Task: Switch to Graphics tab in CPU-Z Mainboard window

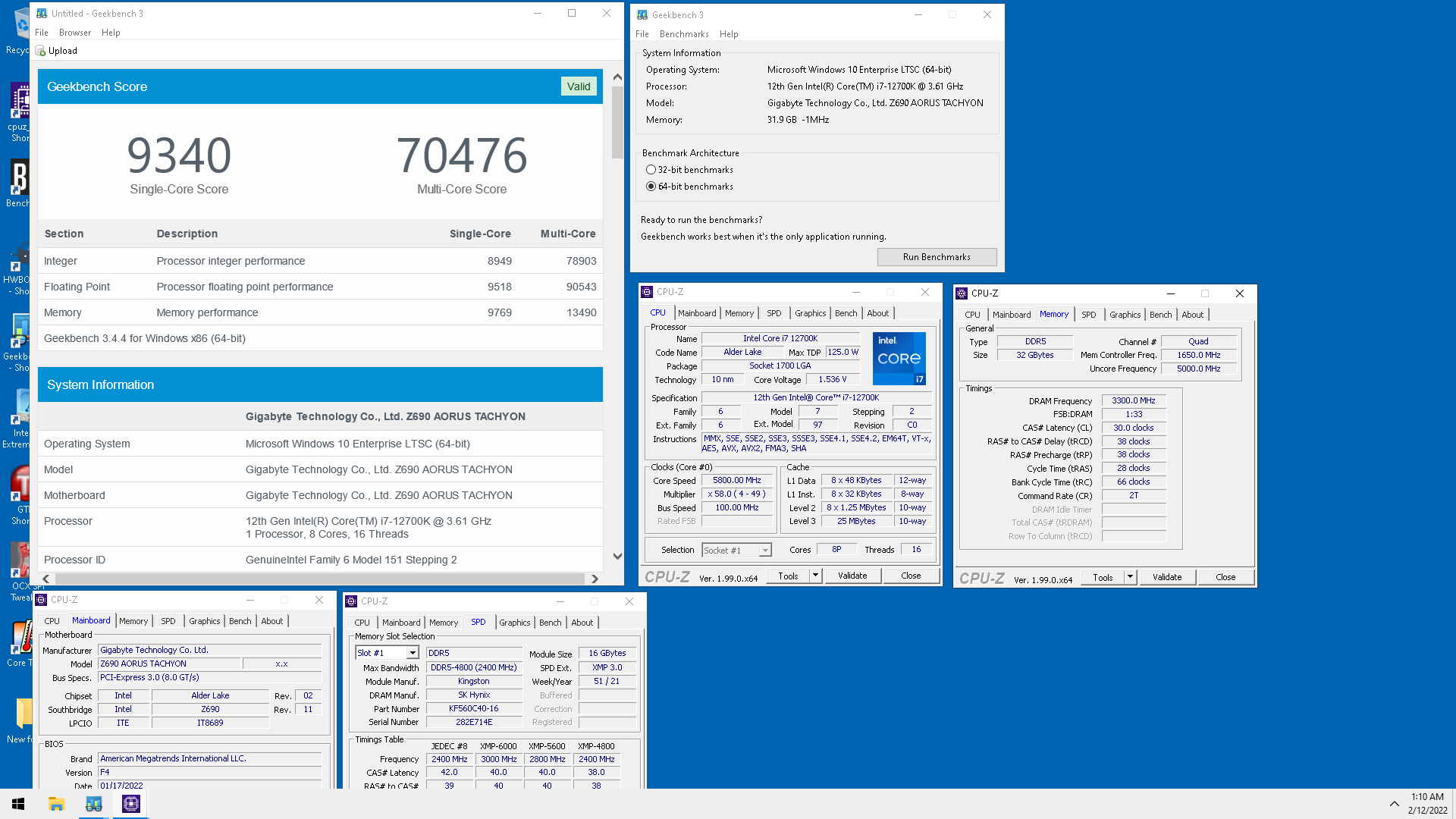Action: pyautogui.click(x=205, y=621)
